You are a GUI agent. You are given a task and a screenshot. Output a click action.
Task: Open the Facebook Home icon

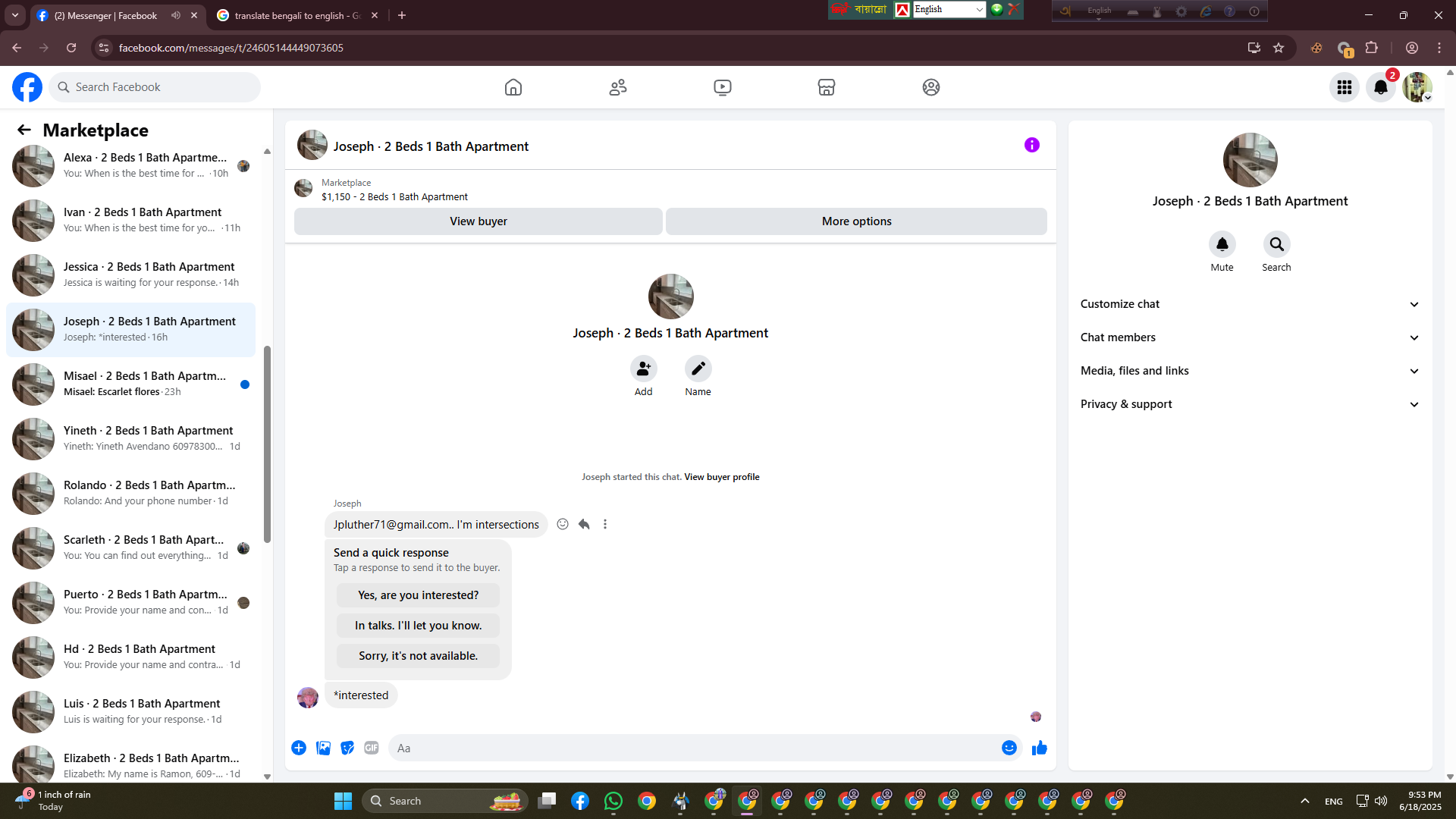(x=513, y=87)
